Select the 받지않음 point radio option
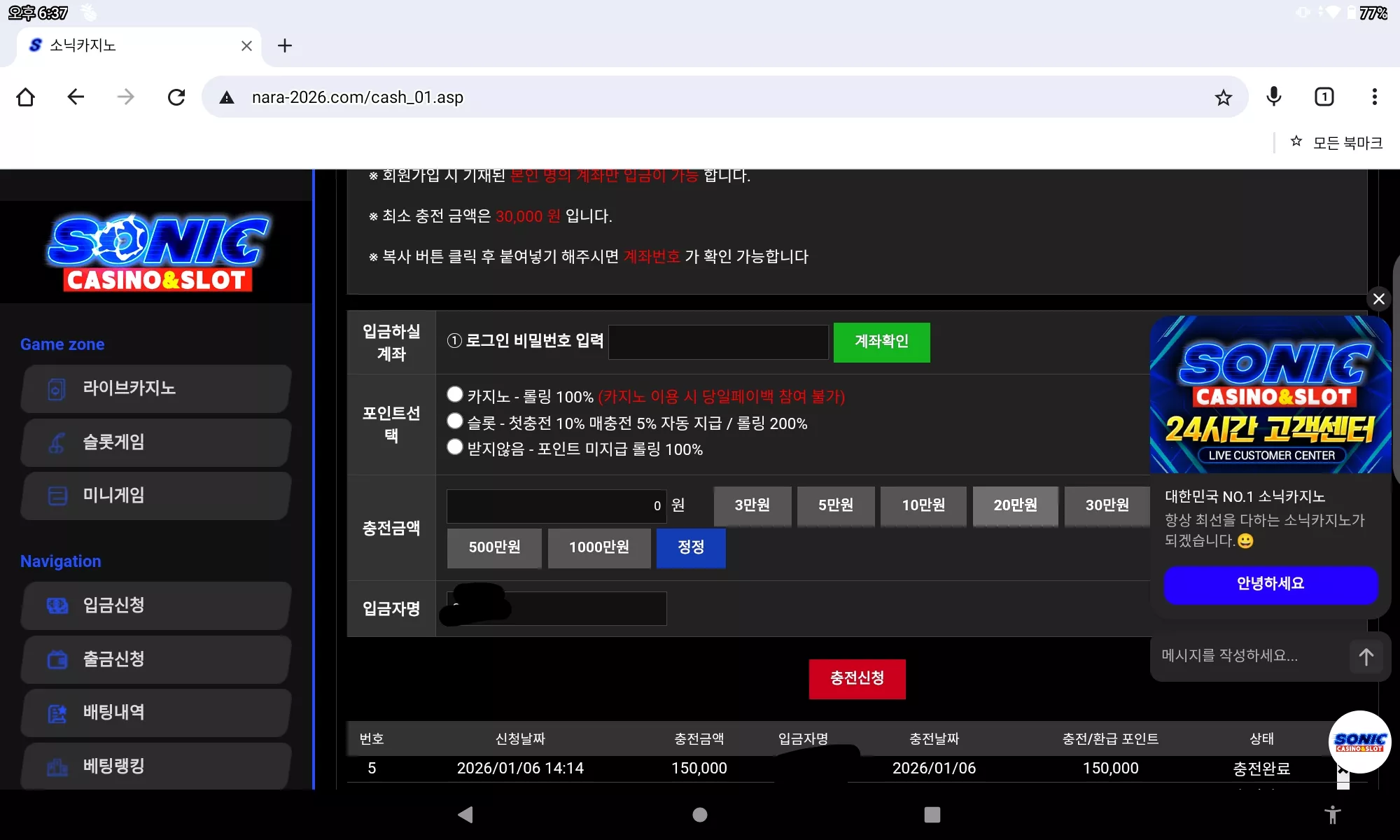1400x840 pixels. pyautogui.click(x=455, y=447)
